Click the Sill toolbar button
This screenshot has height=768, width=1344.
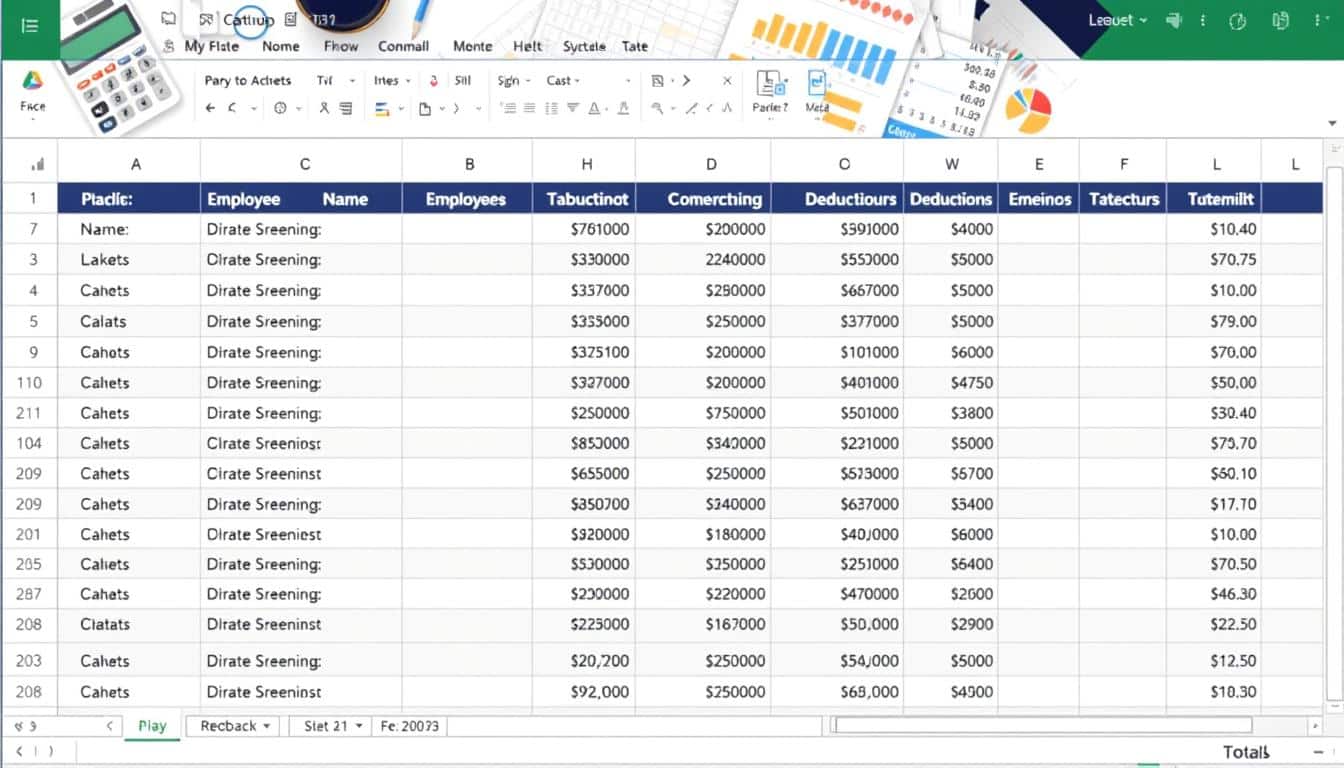point(462,81)
